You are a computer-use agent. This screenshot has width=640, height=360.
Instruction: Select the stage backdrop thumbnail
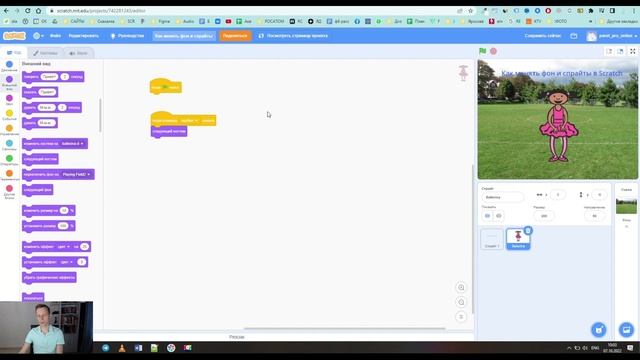tap(626, 206)
